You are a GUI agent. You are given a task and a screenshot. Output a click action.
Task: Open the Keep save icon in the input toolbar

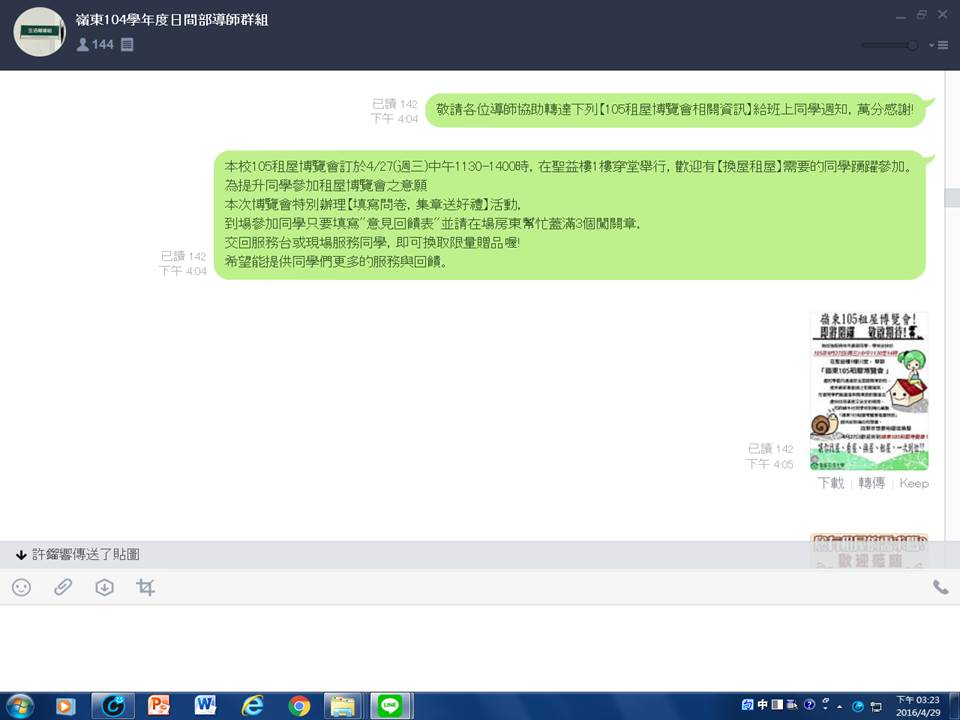tap(105, 588)
